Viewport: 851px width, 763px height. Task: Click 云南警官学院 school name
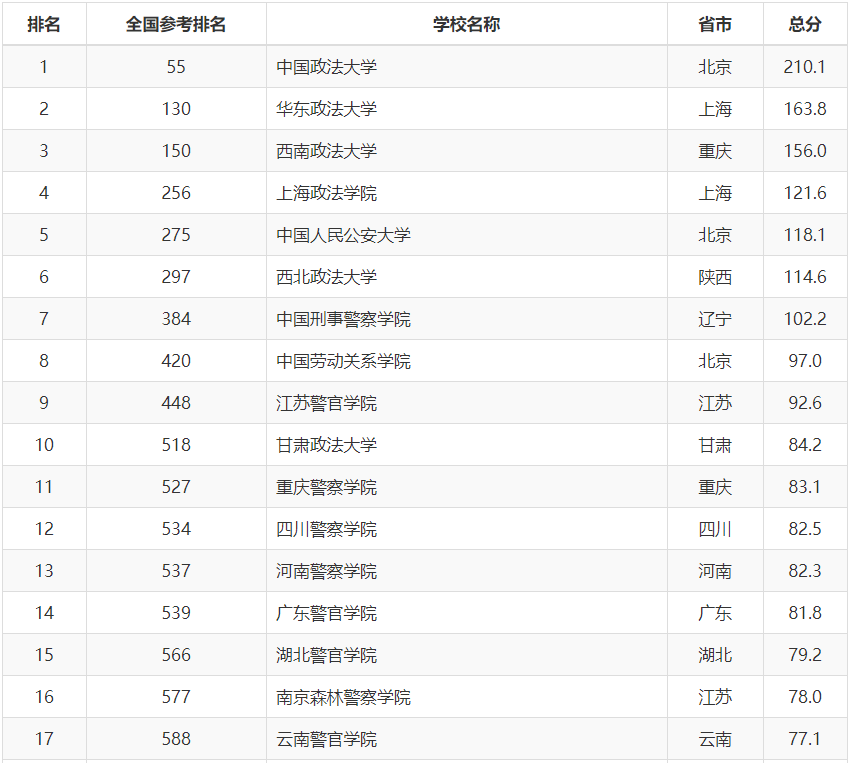point(327,739)
